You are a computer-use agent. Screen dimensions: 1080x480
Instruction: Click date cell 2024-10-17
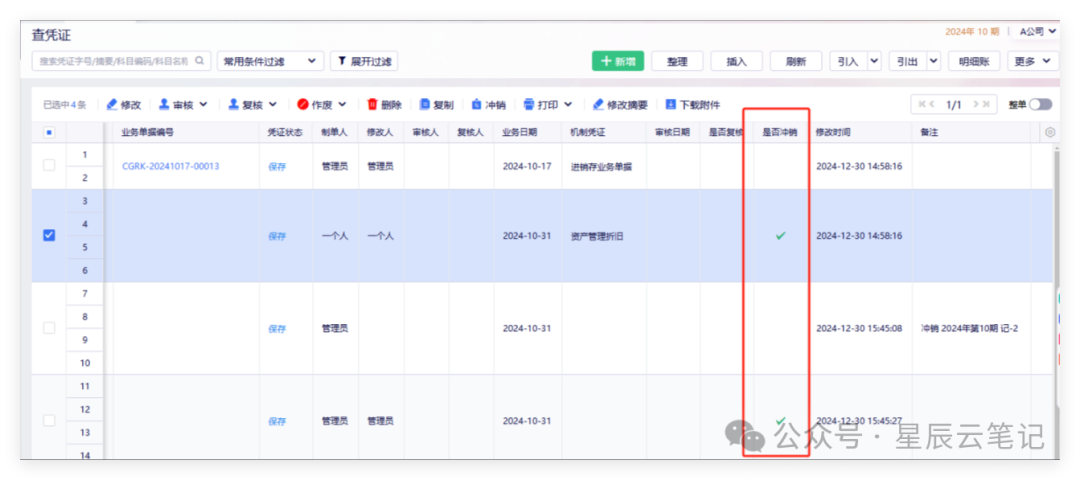527,166
